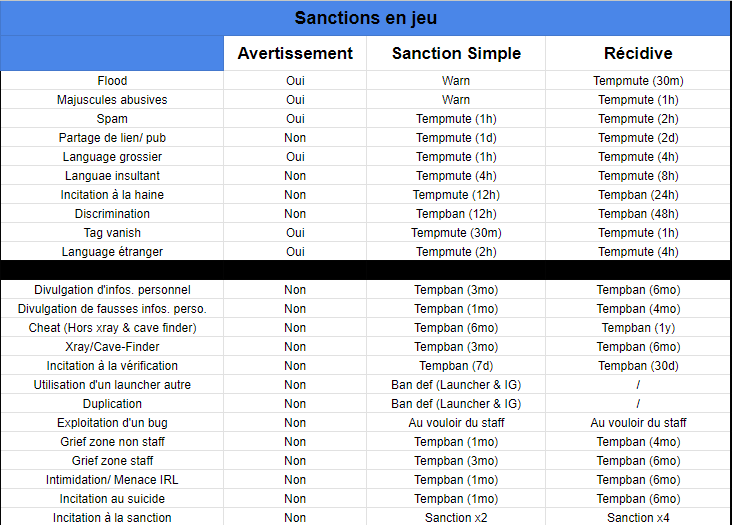This screenshot has width=732, height=525.
Task: Select the 'Divulgation d'infos. personnel' cell
Action: (112, 290)
